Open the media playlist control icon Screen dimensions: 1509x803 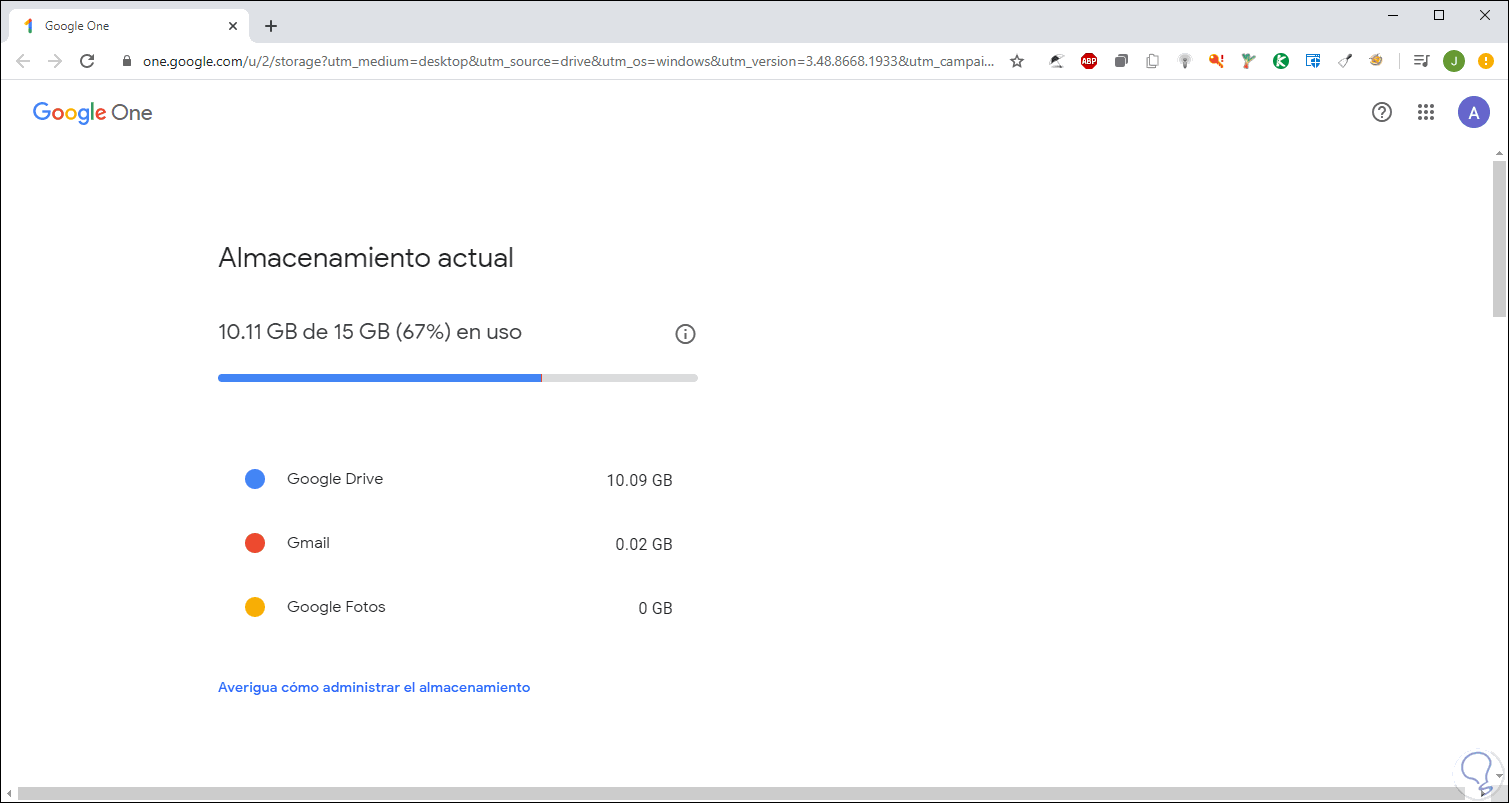pos(1421,61)
